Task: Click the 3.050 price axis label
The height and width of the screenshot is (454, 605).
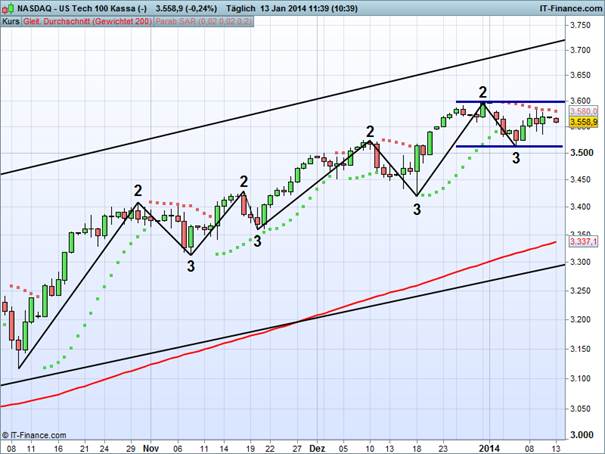Action: 580,409
